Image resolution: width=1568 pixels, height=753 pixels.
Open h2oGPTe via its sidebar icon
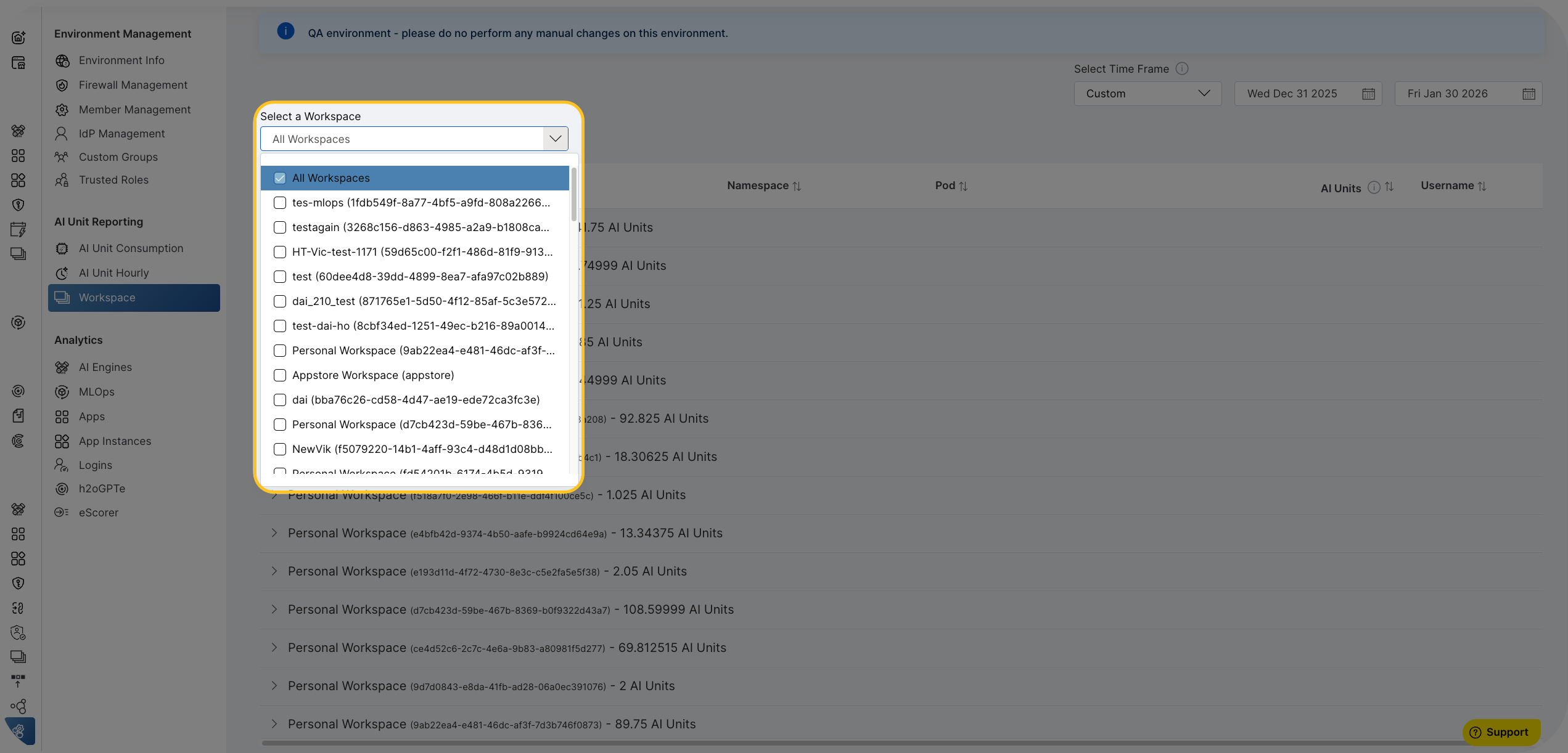pos(62,488)
